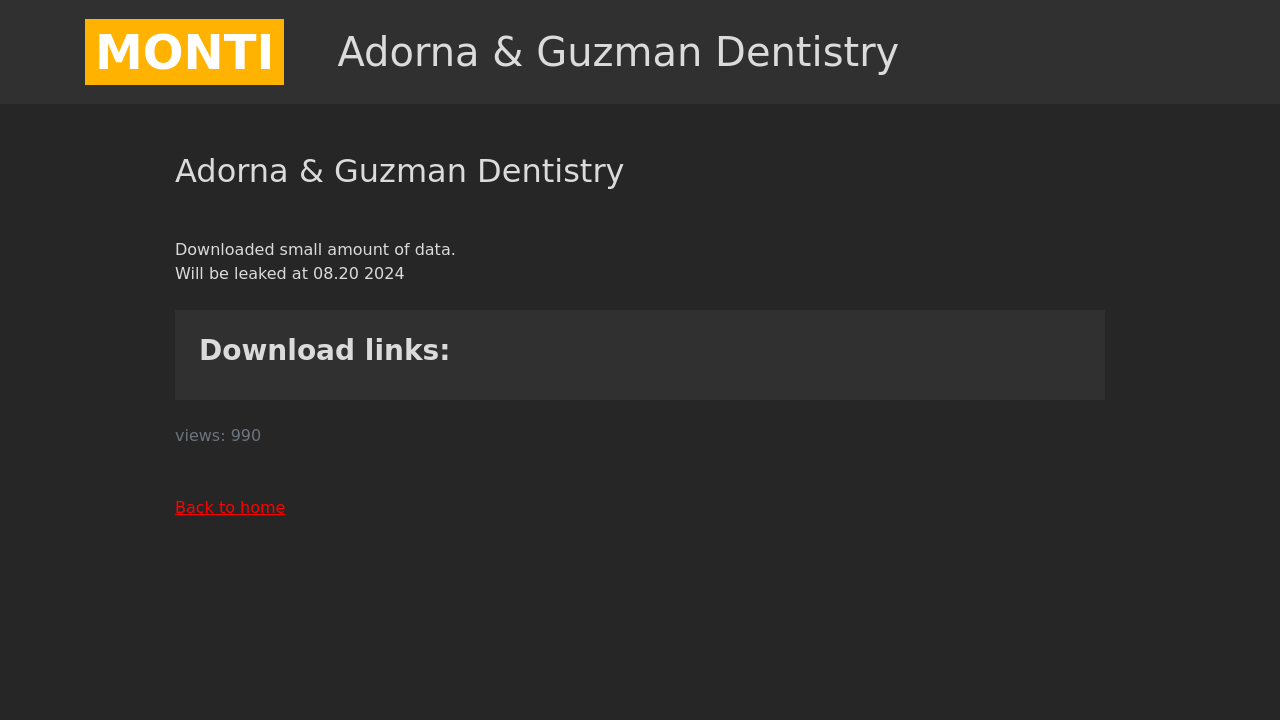Click the word 'Adorna' in the main heading

231,171
